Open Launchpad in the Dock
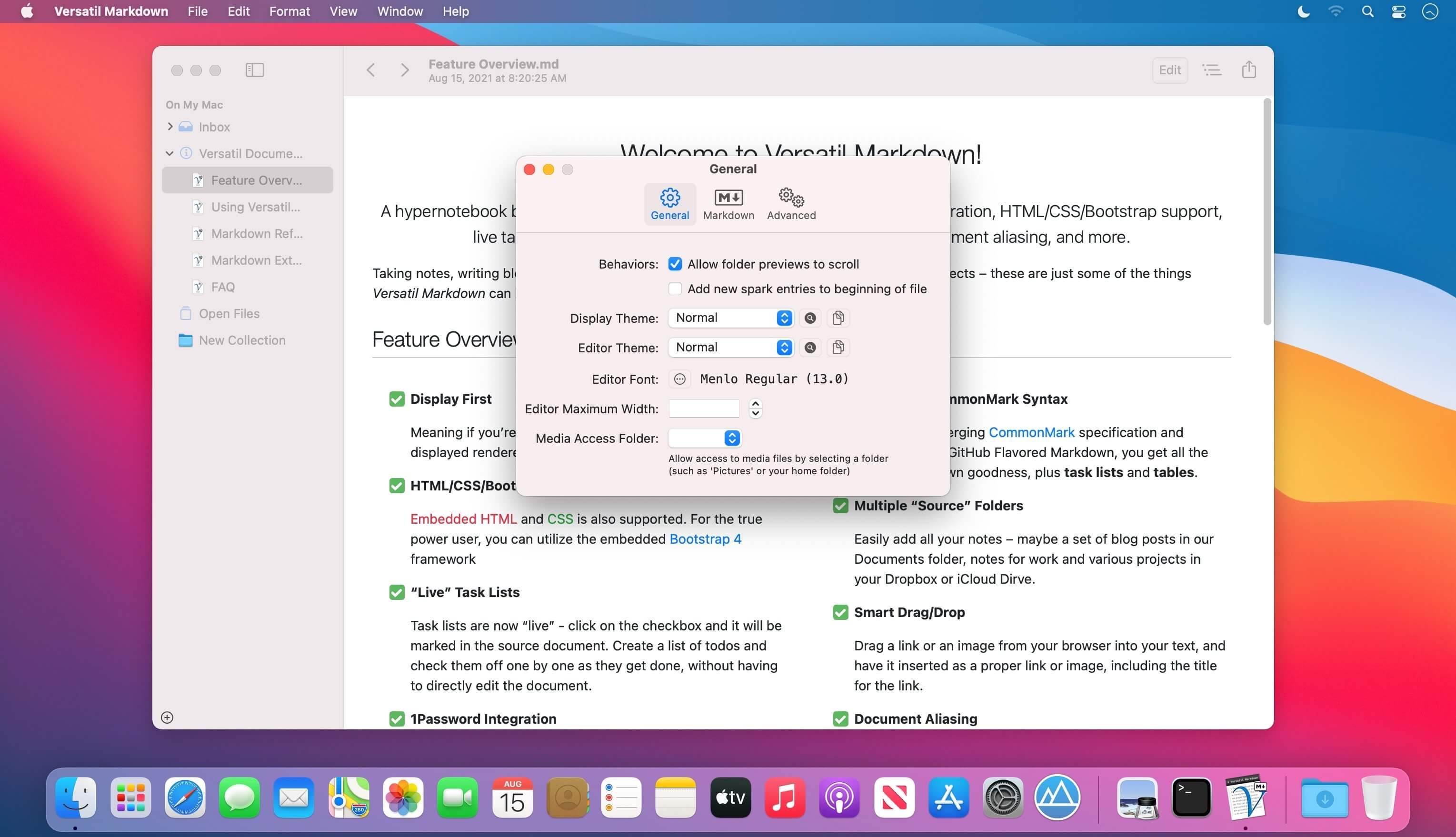Screen dimensions: 1456x837 [130, 797]
